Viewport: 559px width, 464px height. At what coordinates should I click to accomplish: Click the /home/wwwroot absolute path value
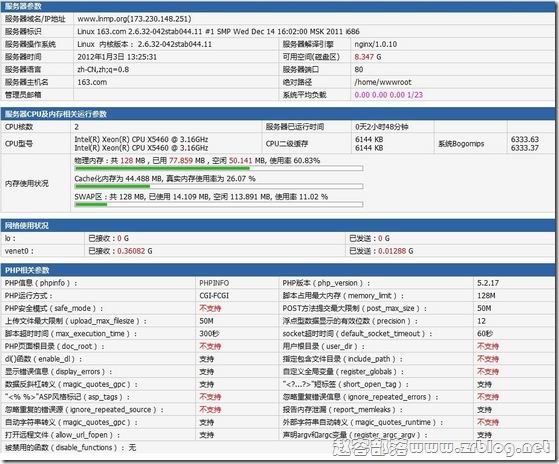383,82
